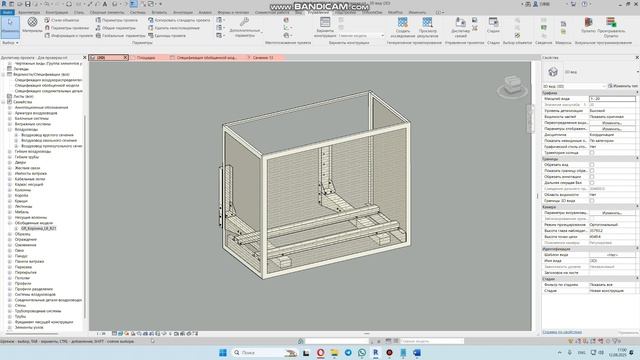Click the Масштаб вида 1:20 field

click(612, 99)
